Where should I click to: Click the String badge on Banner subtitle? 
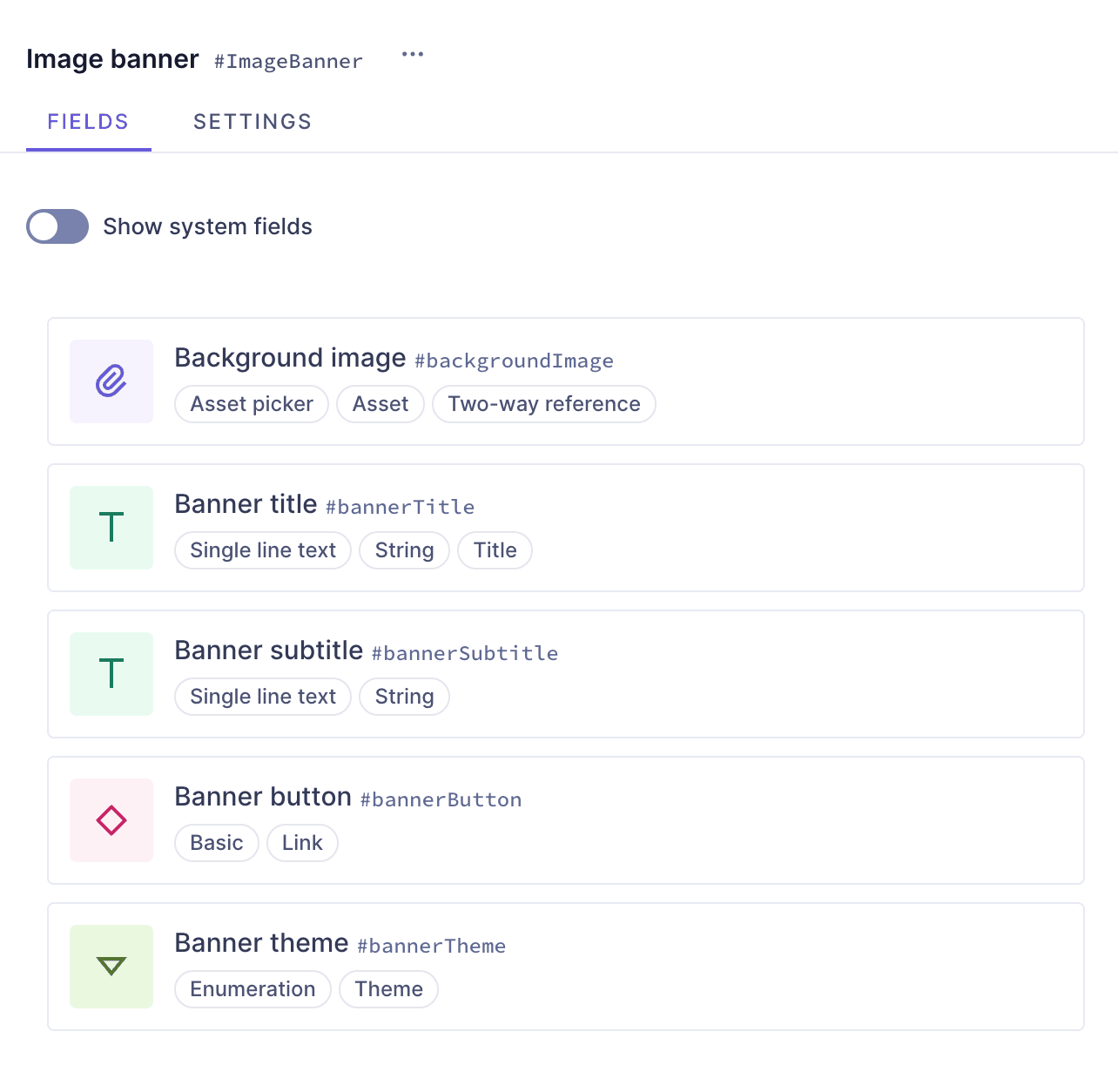[x=404, y=697]
